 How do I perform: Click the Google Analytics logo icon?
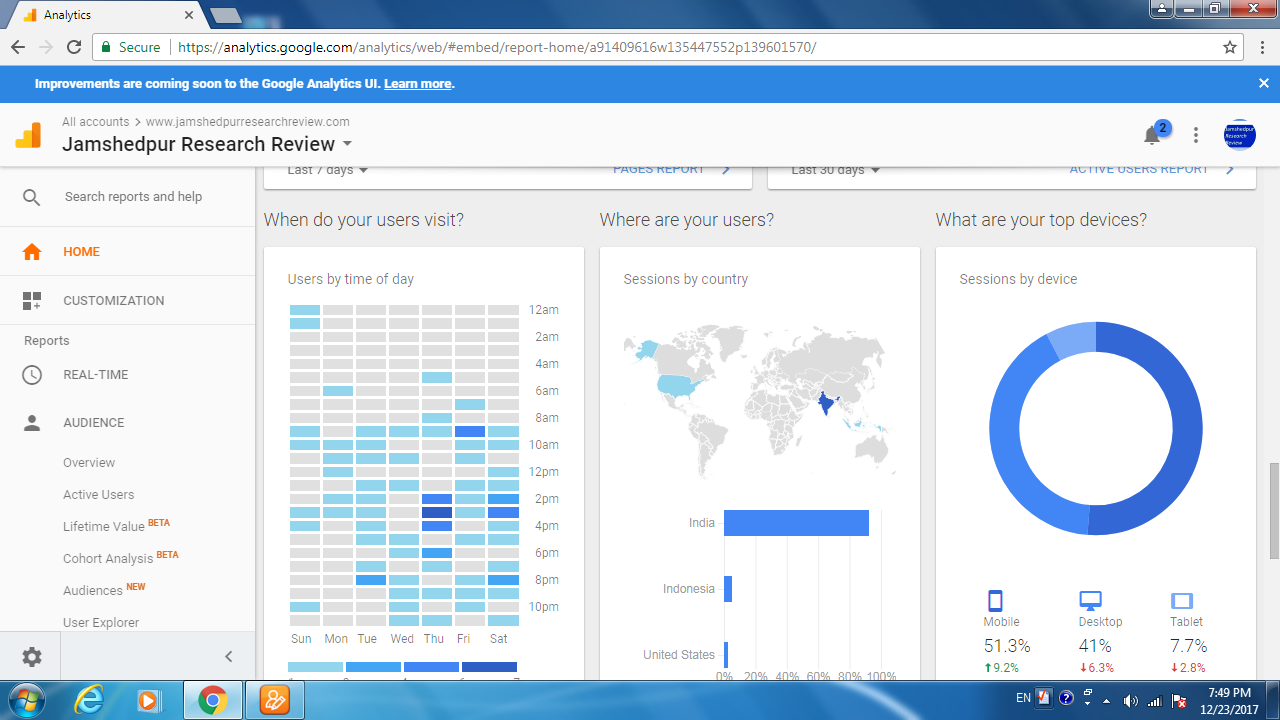click(x=28, y=135)
